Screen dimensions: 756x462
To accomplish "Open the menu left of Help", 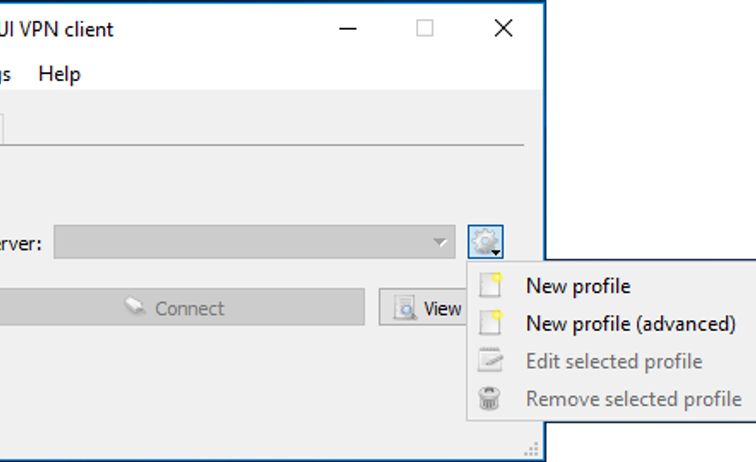I will tap(5, 74).
